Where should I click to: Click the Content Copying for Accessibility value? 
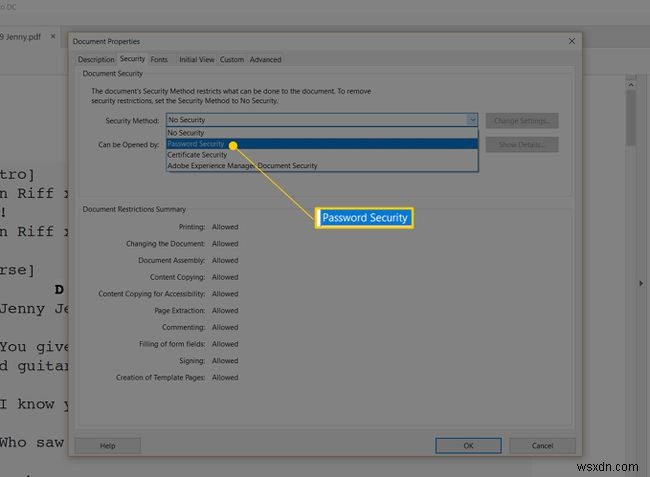225,294
